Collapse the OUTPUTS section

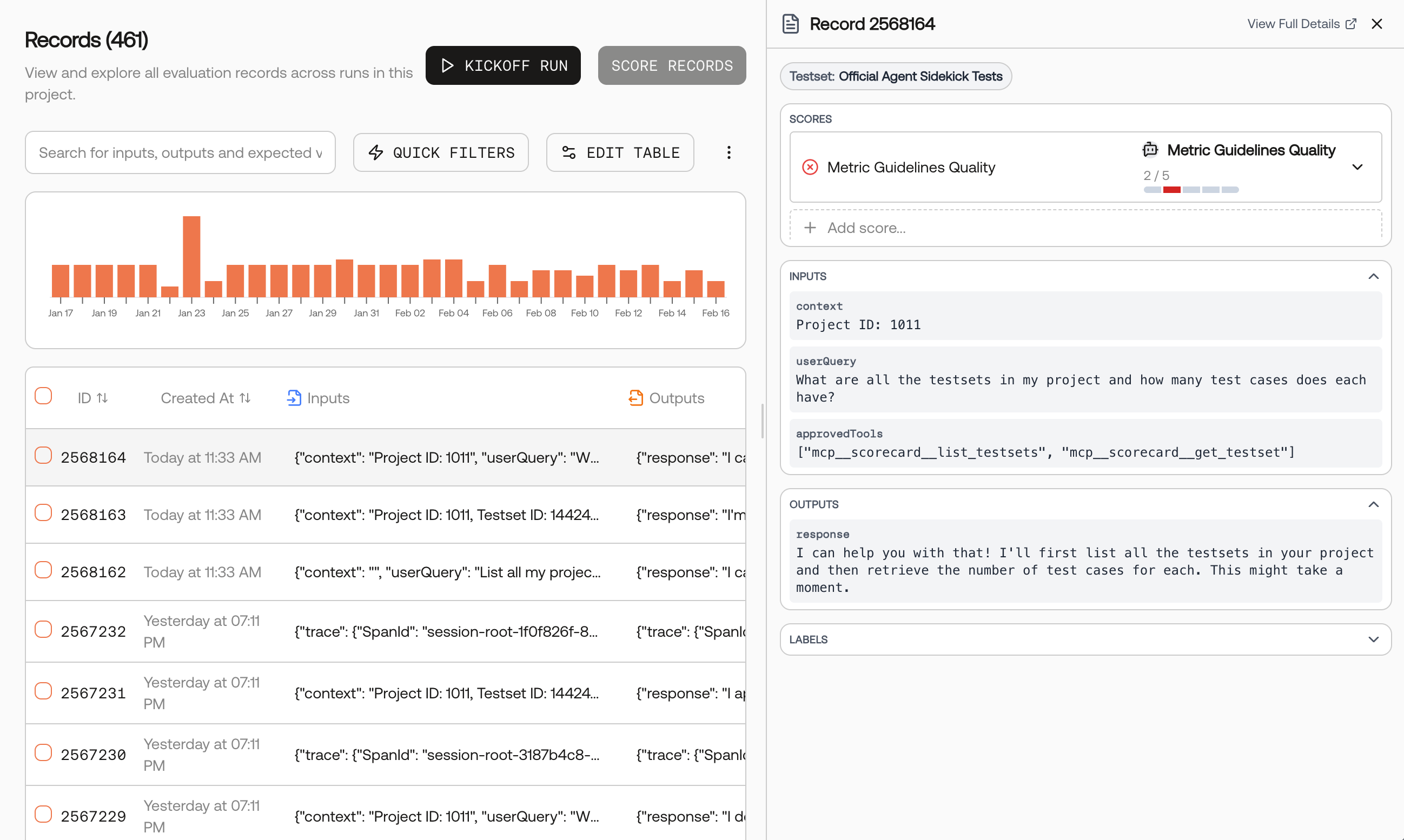[x=1373, y=504]
